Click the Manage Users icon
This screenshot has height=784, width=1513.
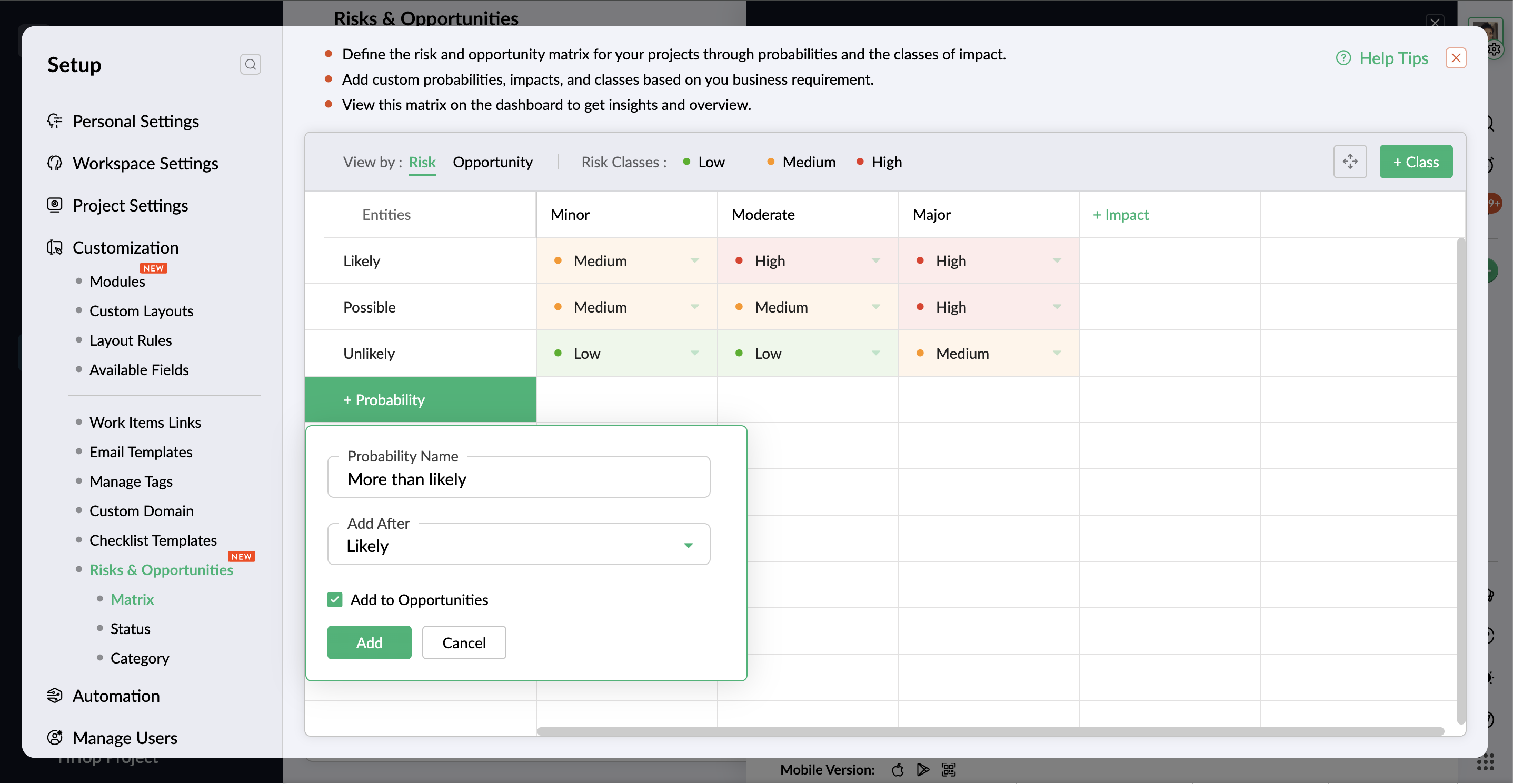55,738
